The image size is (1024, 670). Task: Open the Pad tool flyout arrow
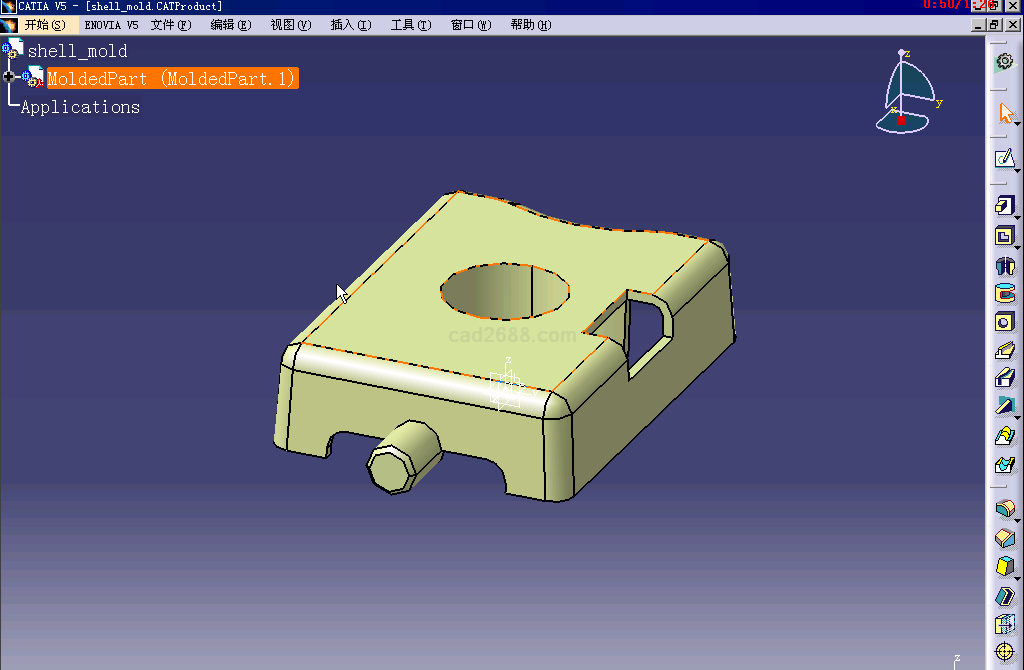click(x=1018, y=216)
